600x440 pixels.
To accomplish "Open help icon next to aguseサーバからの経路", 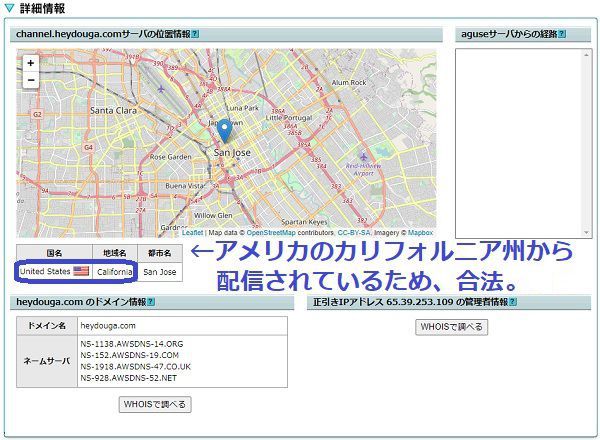I will click(x=561, y=34).
